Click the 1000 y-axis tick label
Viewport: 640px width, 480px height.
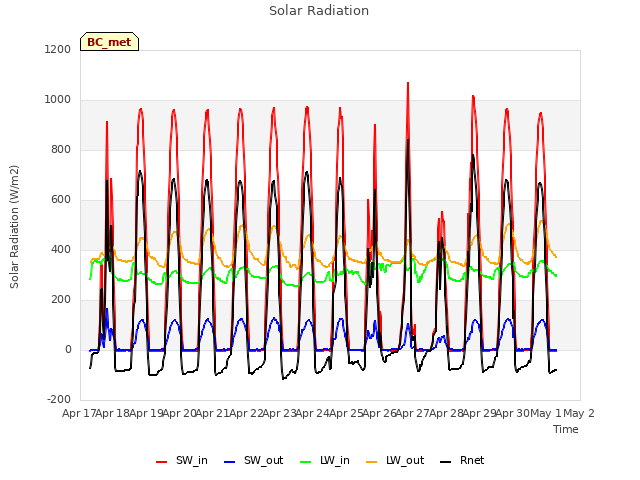point(58,100)
